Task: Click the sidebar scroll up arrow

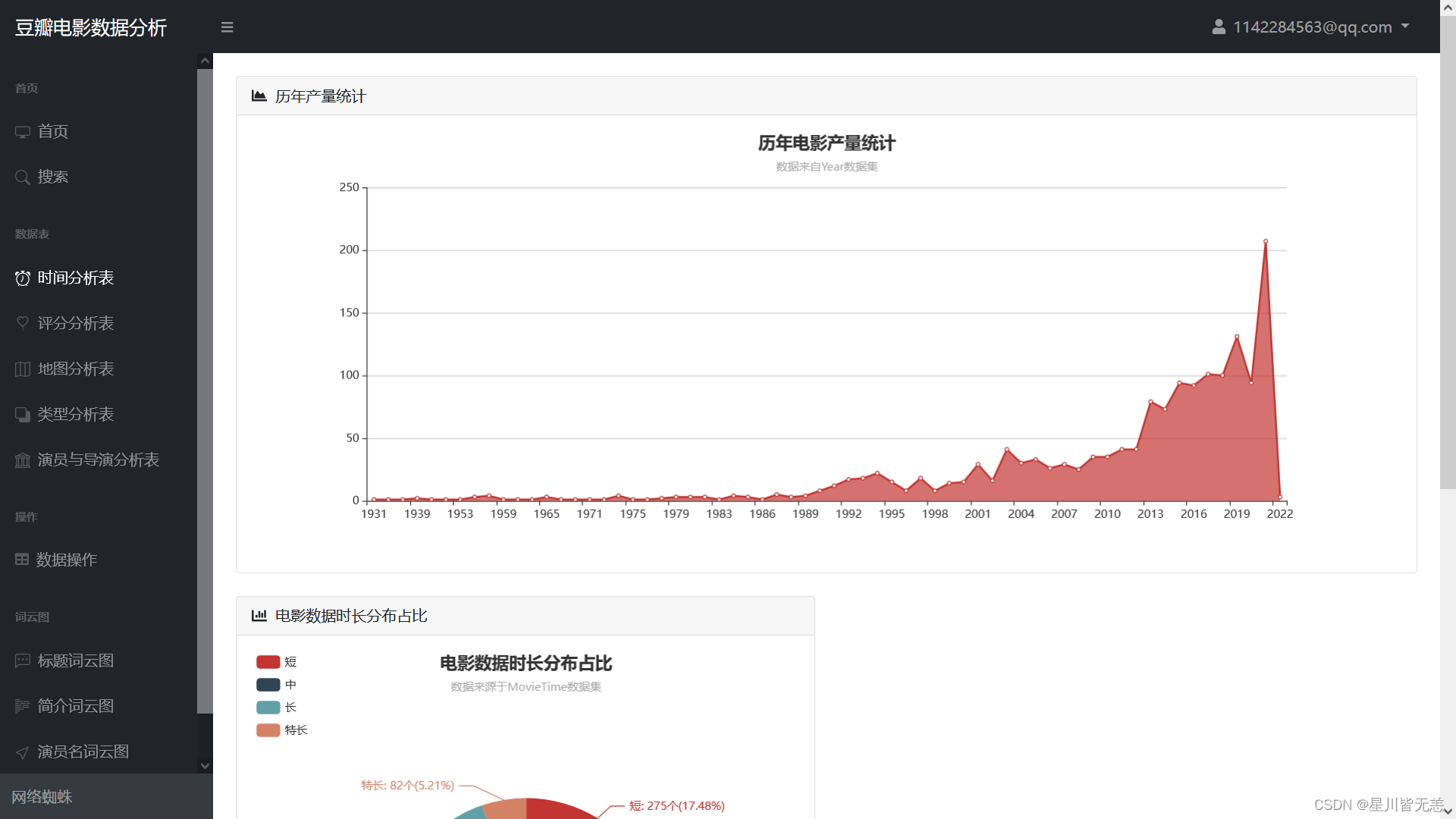Action: [205, 61]
